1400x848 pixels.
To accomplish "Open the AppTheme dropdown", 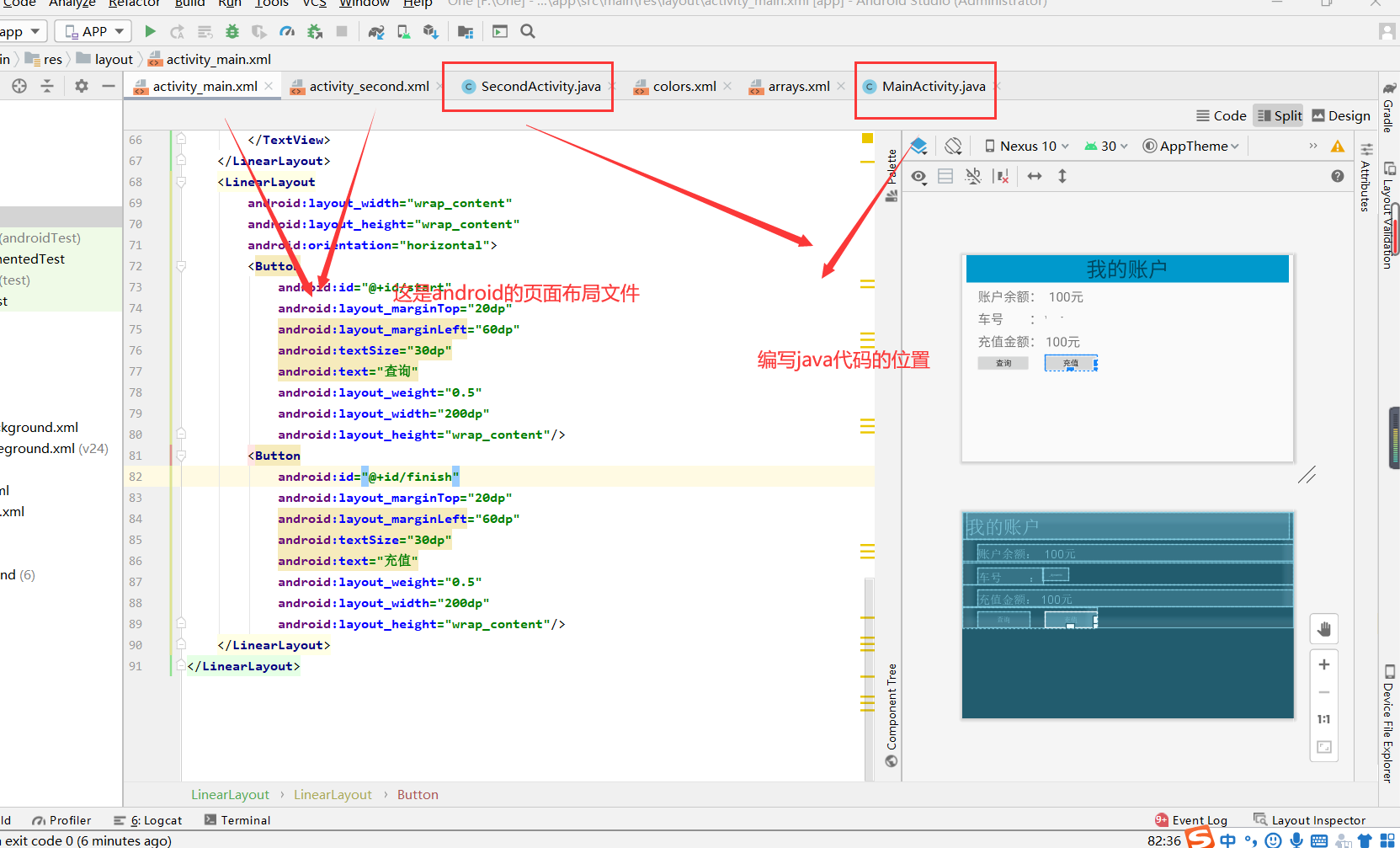I will point(1191,146).
